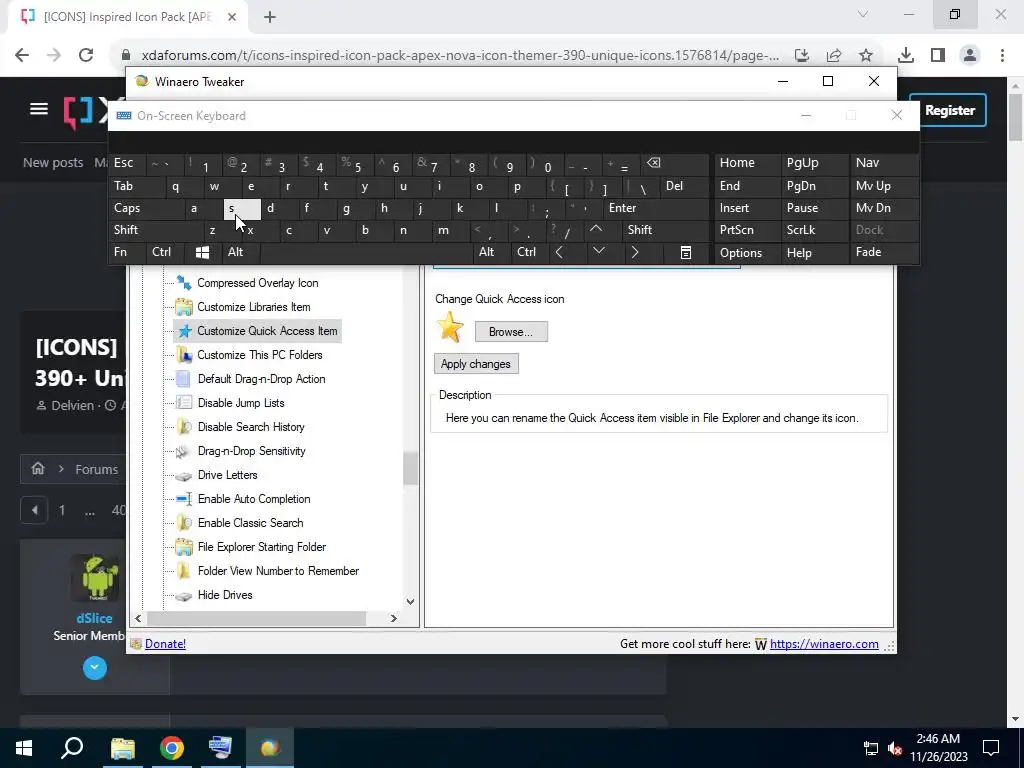Click the Customize Libraries Item folder icon
1024x768 pixels.
click(x=184, y=307)
